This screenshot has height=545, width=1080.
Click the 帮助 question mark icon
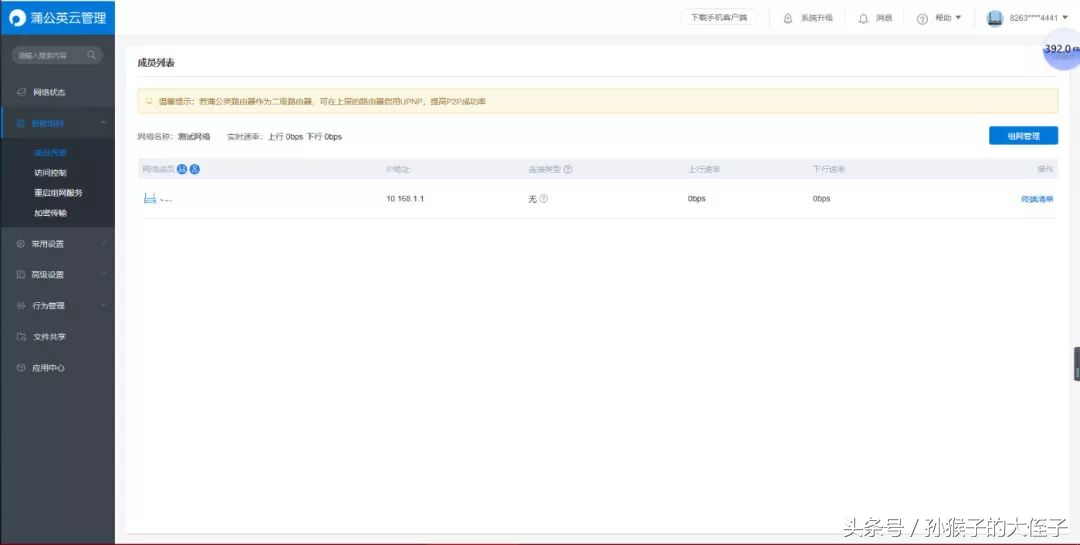pos(922,19)
